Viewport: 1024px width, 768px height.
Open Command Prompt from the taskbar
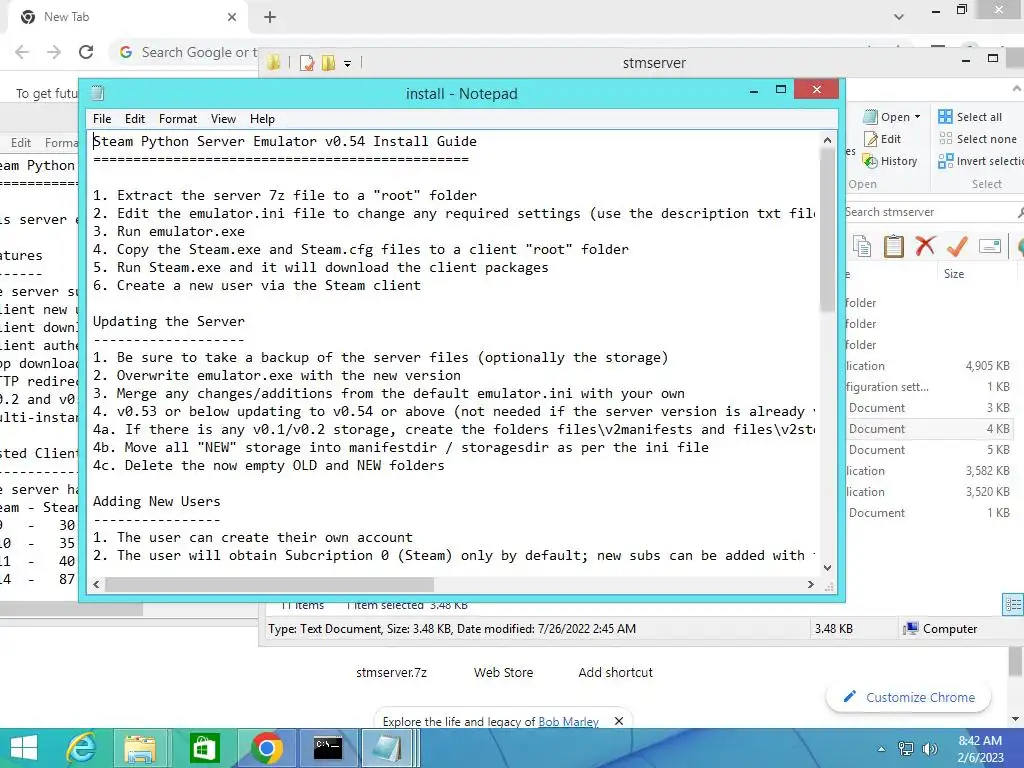(328, 748)
